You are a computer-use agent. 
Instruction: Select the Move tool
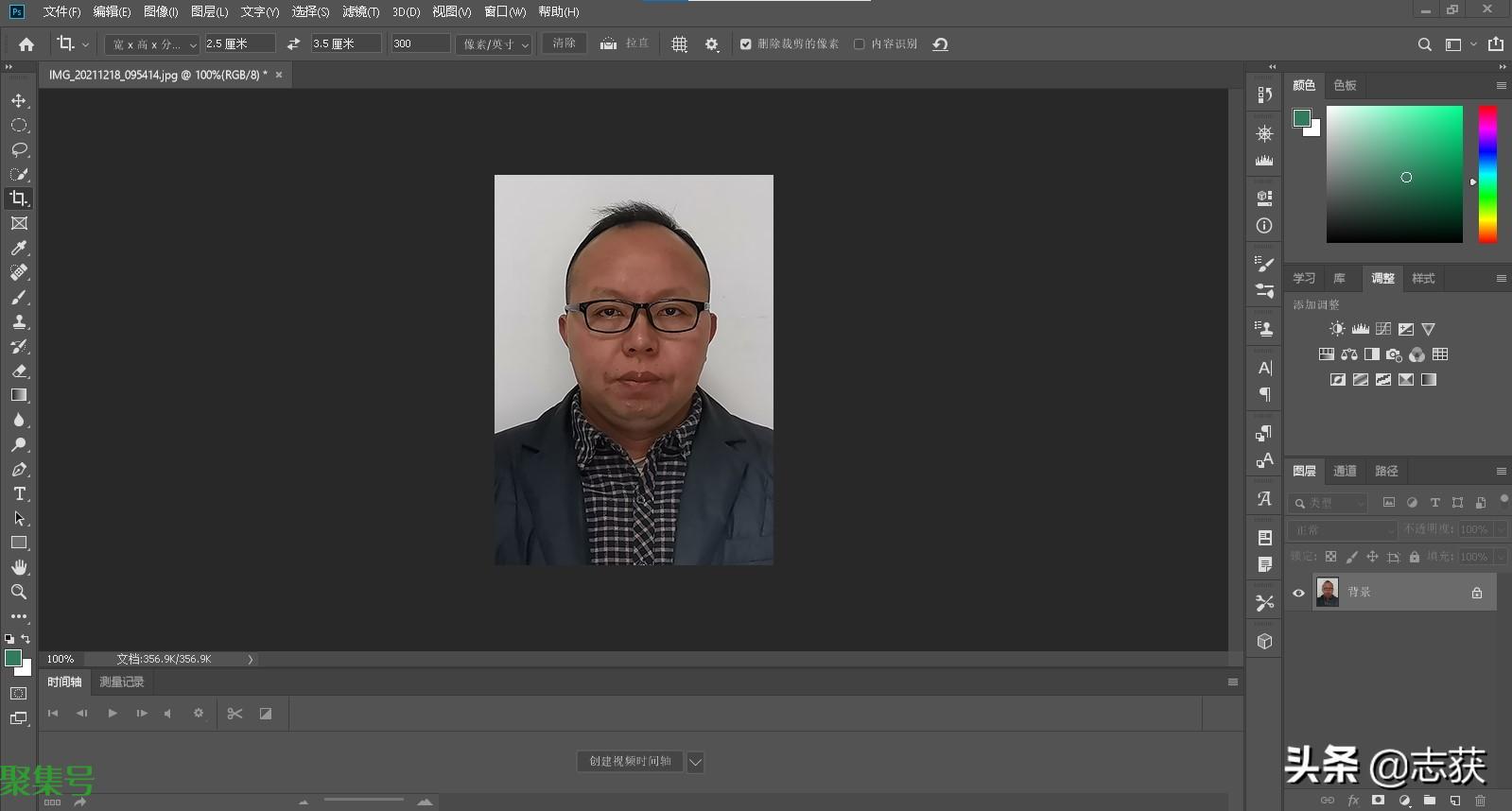point(19,101)
